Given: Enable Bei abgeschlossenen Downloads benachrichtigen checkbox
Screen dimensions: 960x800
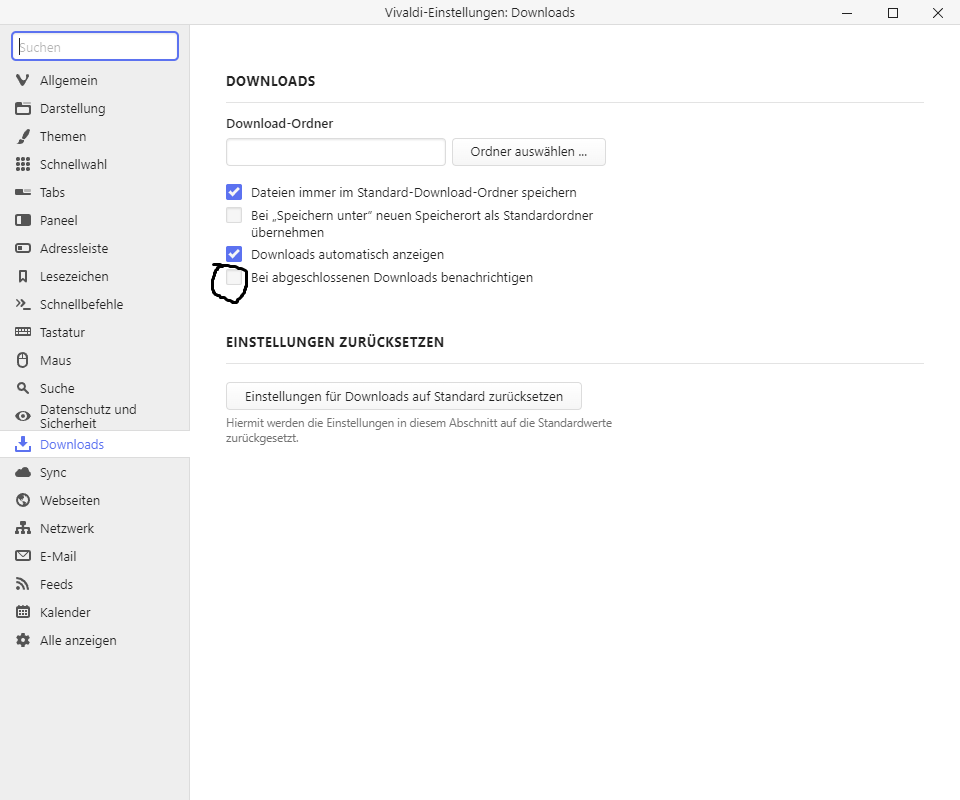Looking at the screenshot, I should (234, 277).
